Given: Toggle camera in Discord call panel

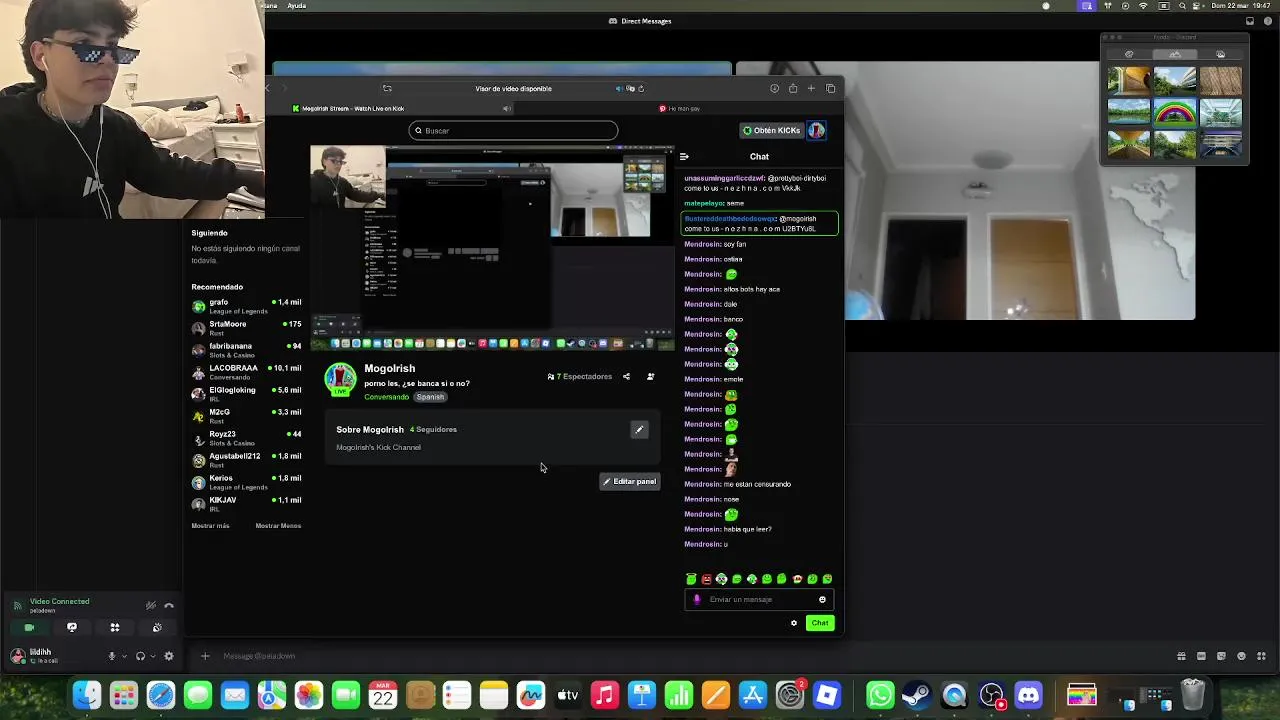Looking at the screenshot, I should (x=29, y=627).
